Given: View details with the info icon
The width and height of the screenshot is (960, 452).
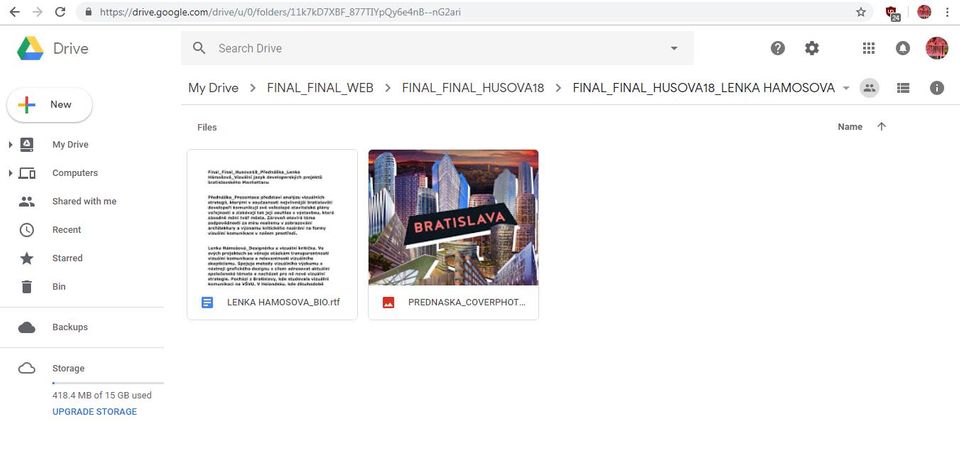Looking at the screenshot, I should [937, 88].
